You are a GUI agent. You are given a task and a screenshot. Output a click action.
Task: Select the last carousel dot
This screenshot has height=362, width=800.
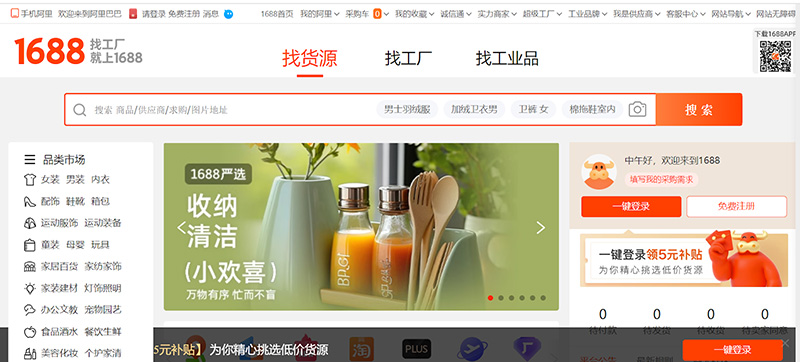(x=543, y=298)
